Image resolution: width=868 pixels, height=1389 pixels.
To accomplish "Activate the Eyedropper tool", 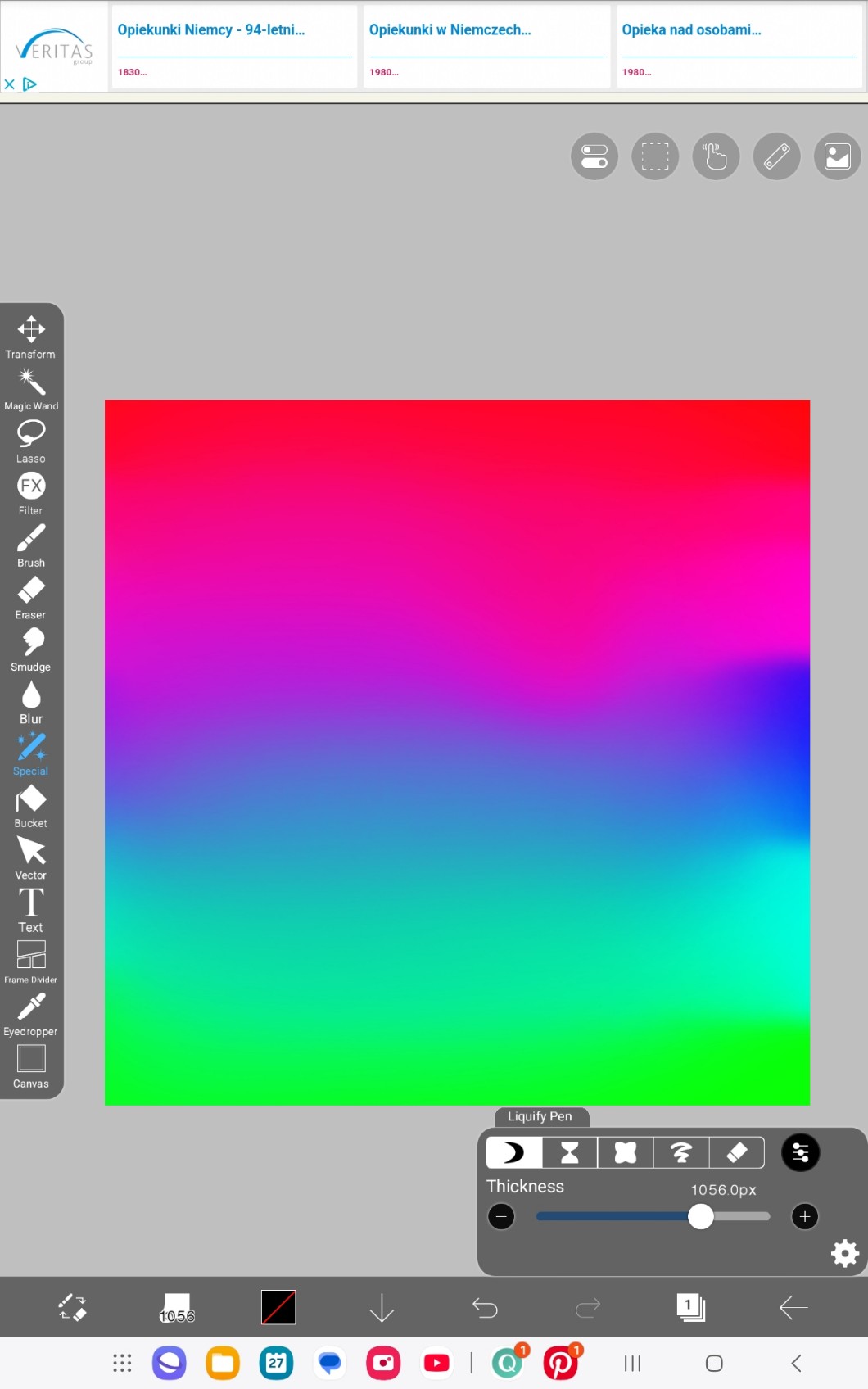I will [31, 1014].
